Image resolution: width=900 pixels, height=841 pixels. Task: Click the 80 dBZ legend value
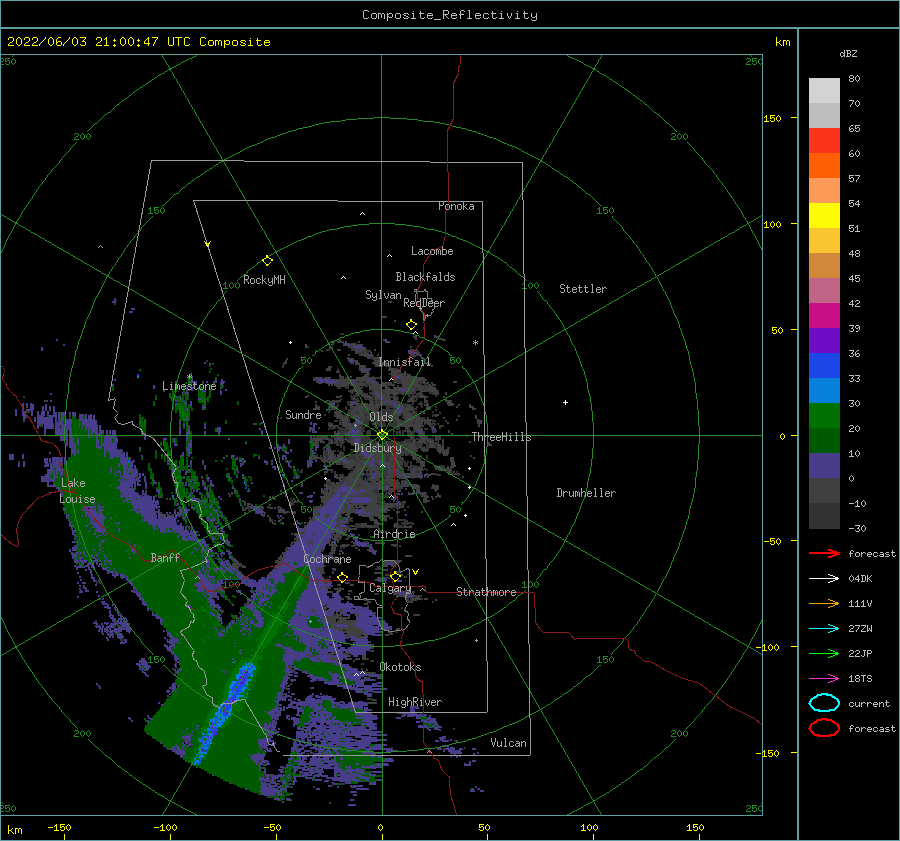coord(854,78)
